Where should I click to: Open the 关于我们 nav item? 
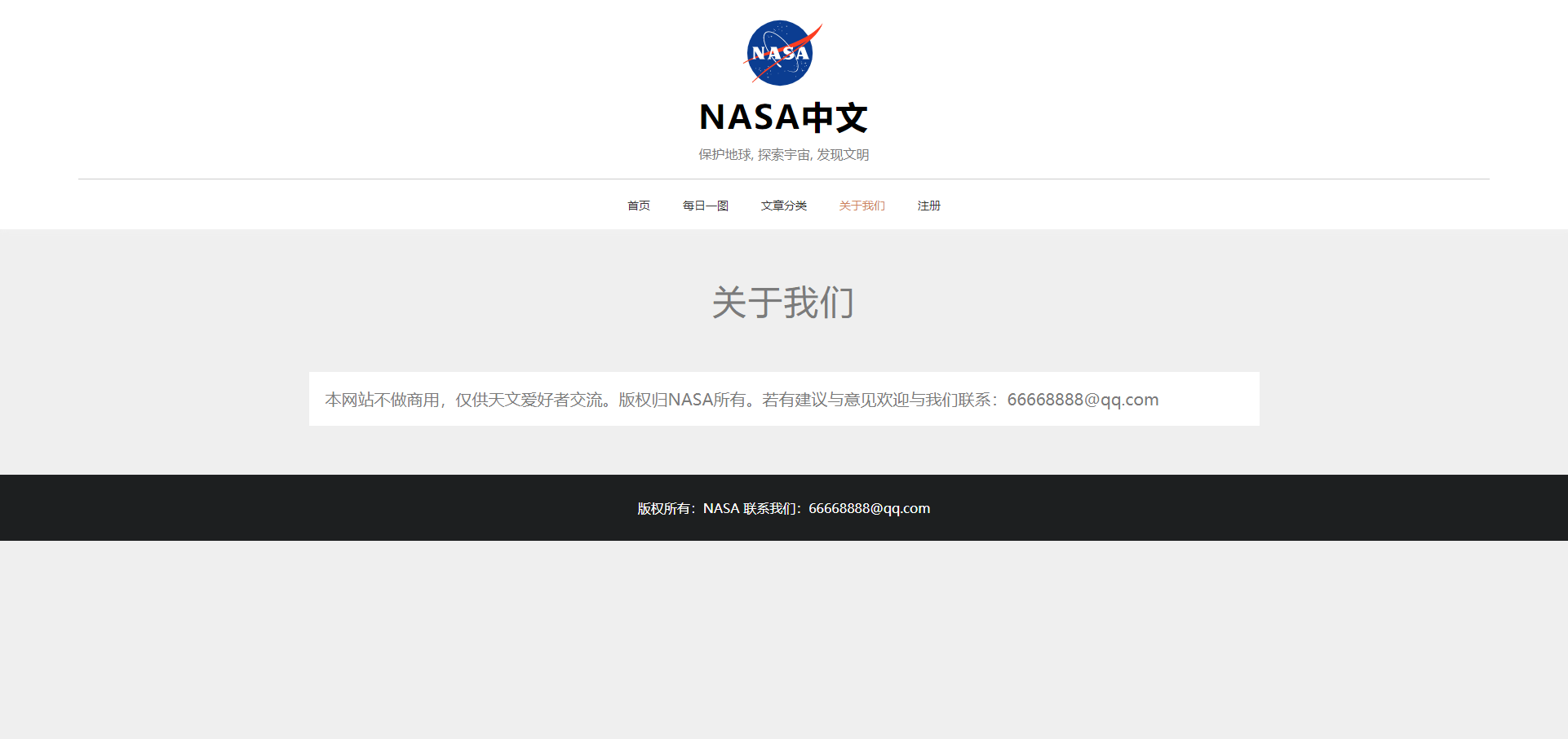(x=862, y=206)
